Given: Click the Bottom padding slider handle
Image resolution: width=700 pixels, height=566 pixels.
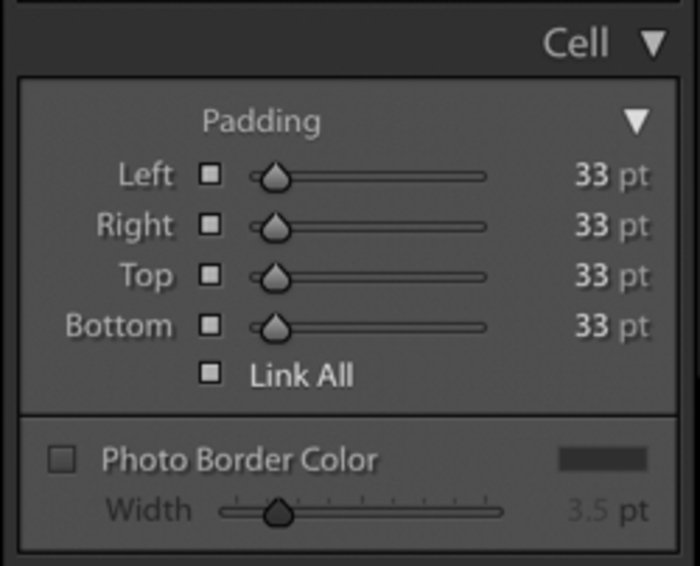Looking at the screenshot, I should 275,327.
